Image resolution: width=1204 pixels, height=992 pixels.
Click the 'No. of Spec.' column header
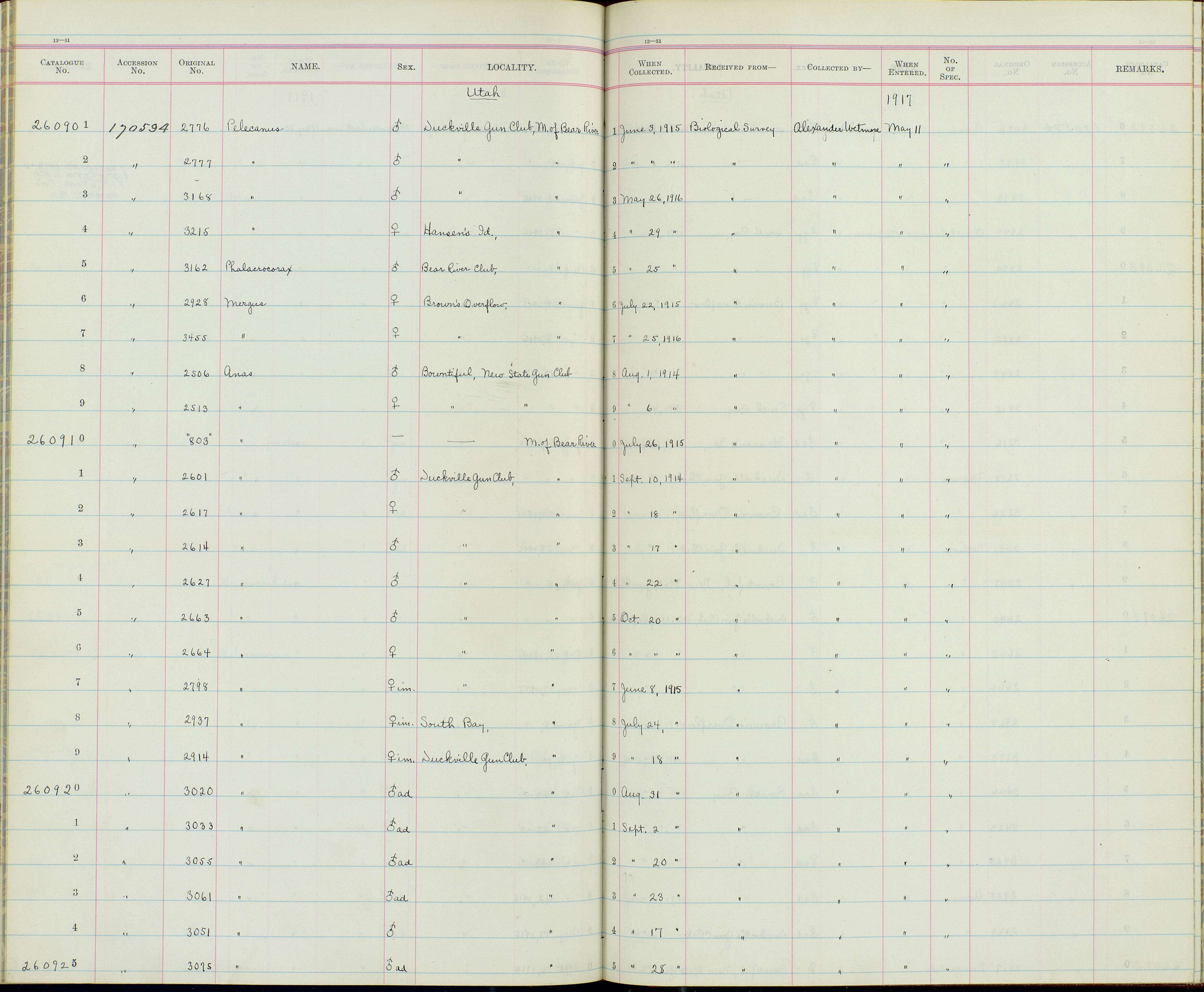[x=950, y=68]
